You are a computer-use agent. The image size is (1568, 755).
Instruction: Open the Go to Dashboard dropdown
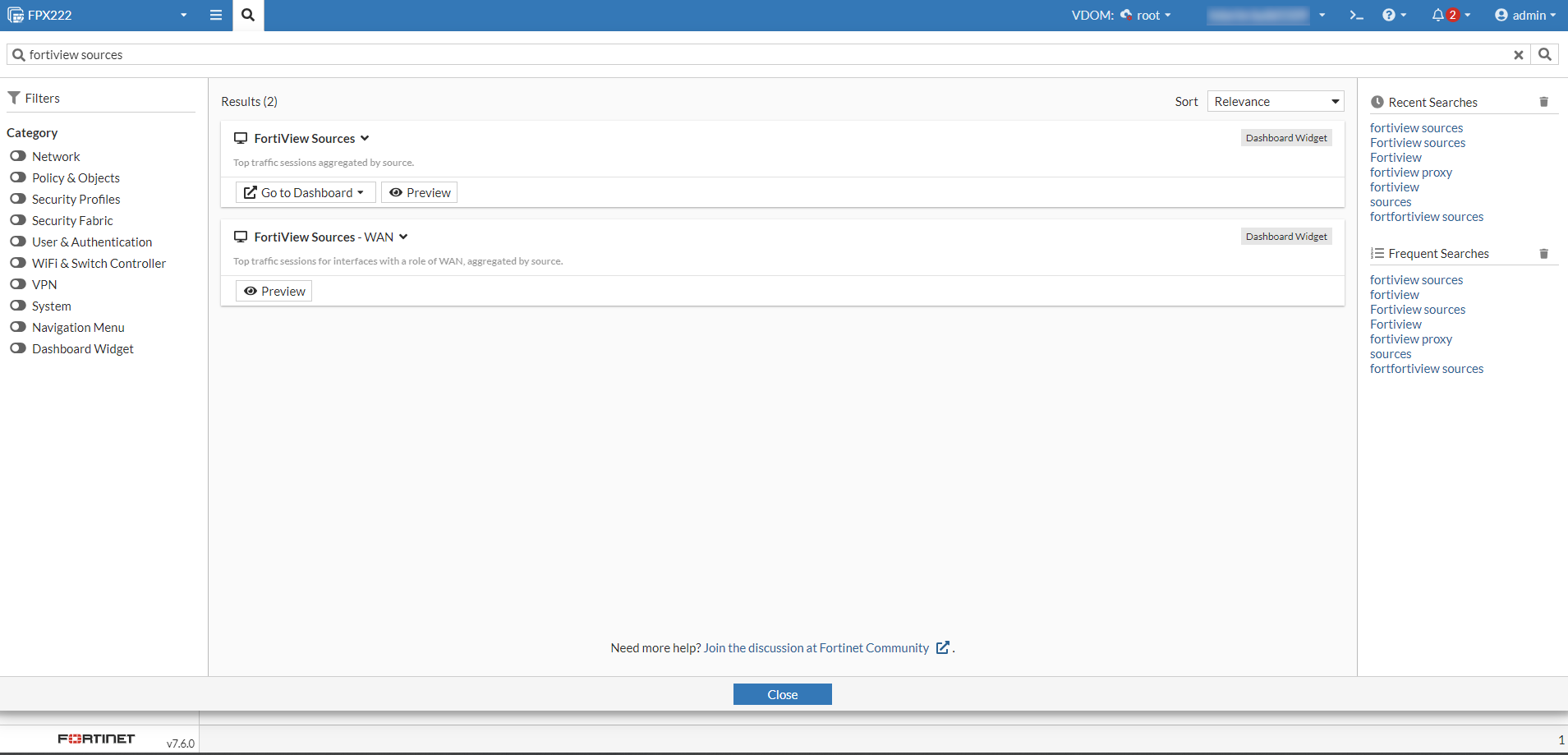tap(306, 192)
